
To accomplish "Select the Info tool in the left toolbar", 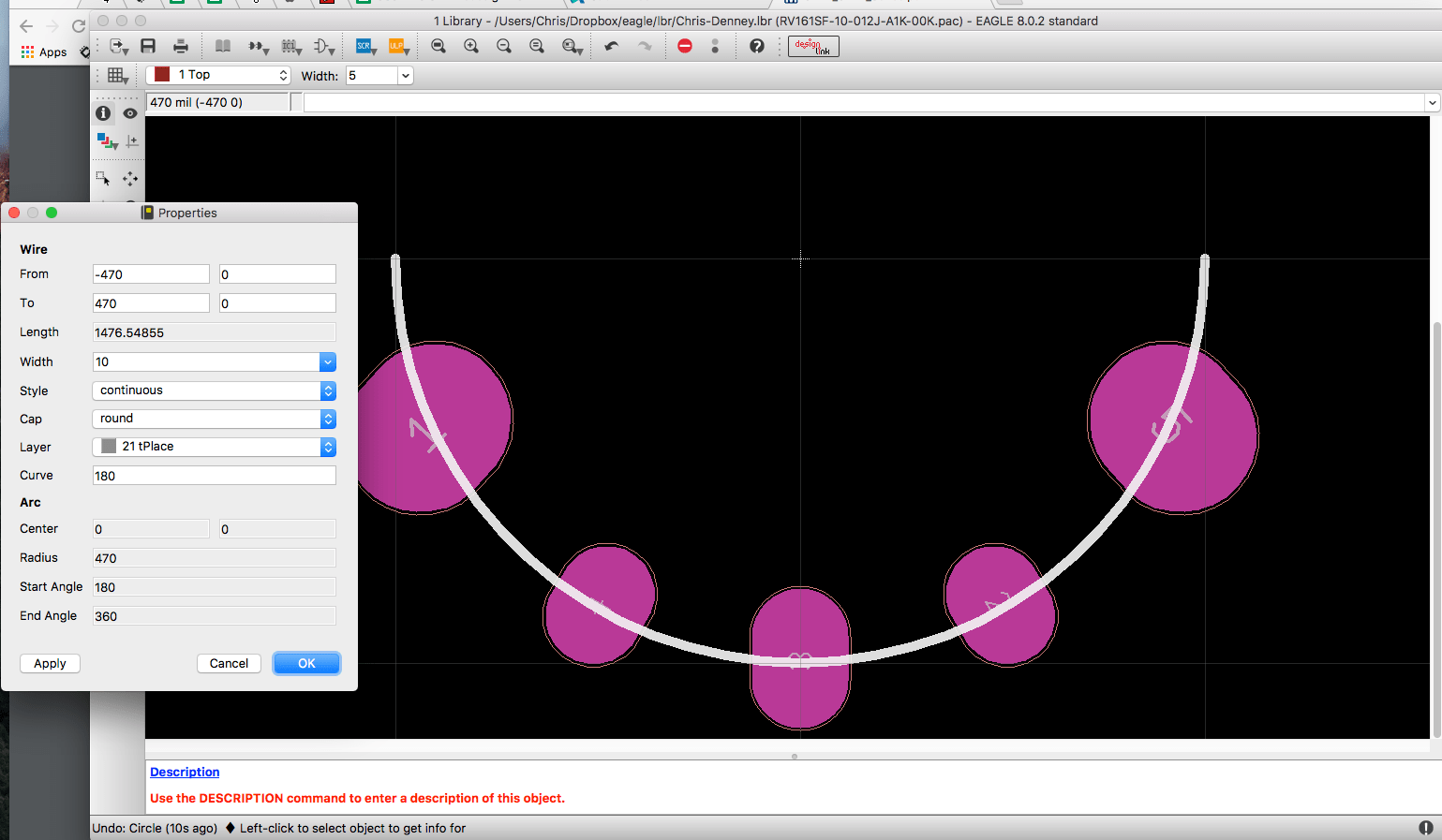I will (103, 112).
